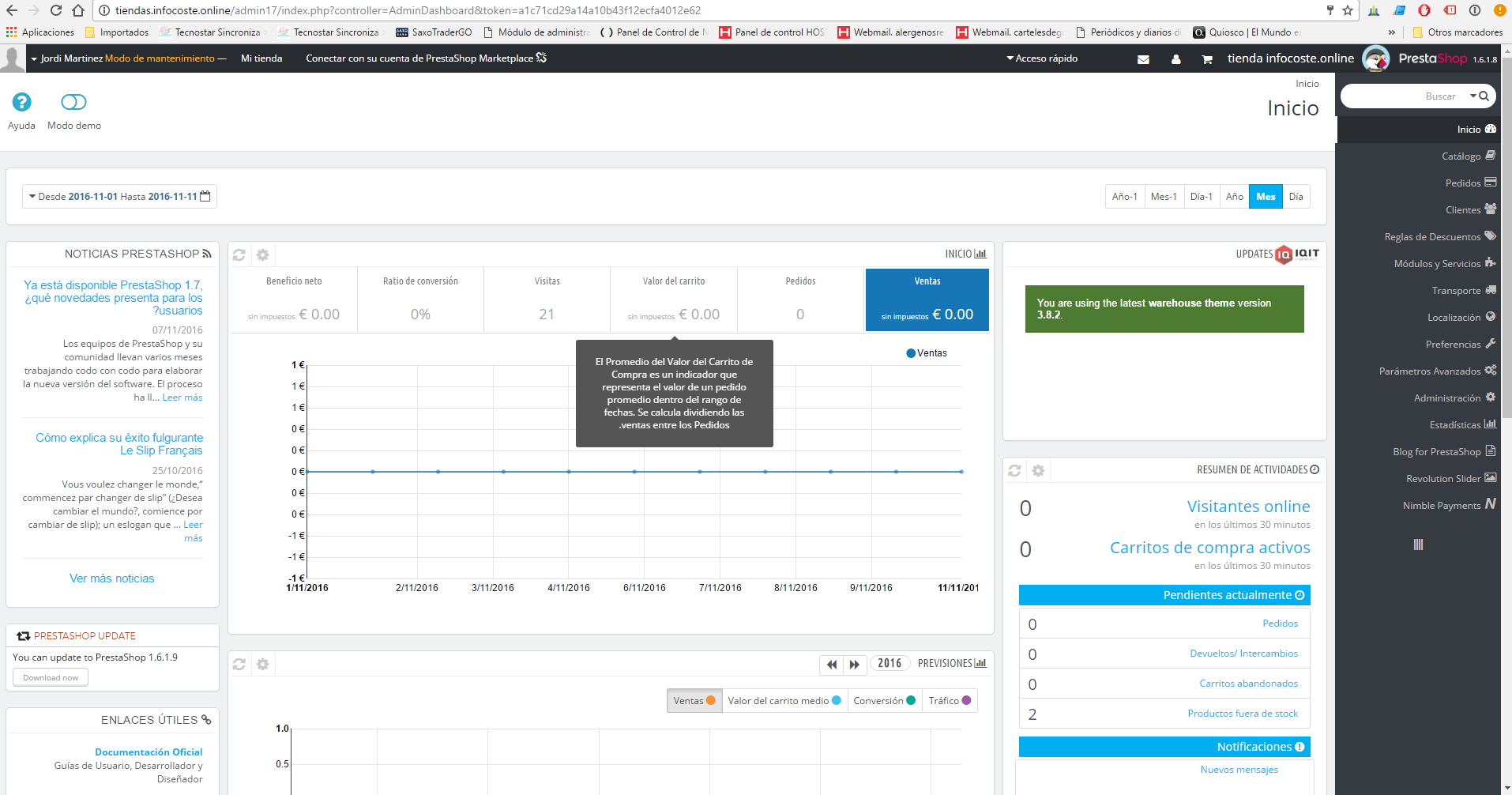The image size is (1512, 795).
Task: Select the Año date range
Action: [1235, 197]
